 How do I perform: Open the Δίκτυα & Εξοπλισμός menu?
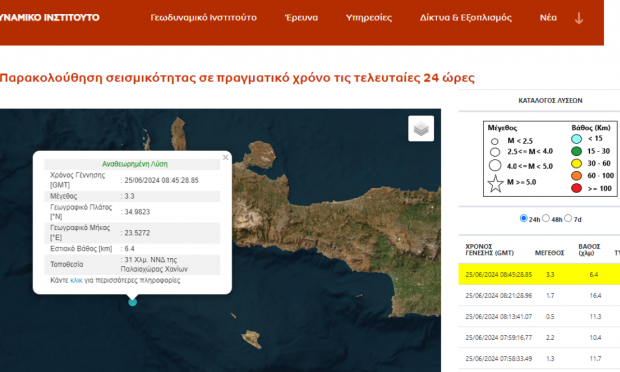click(466, 18)
